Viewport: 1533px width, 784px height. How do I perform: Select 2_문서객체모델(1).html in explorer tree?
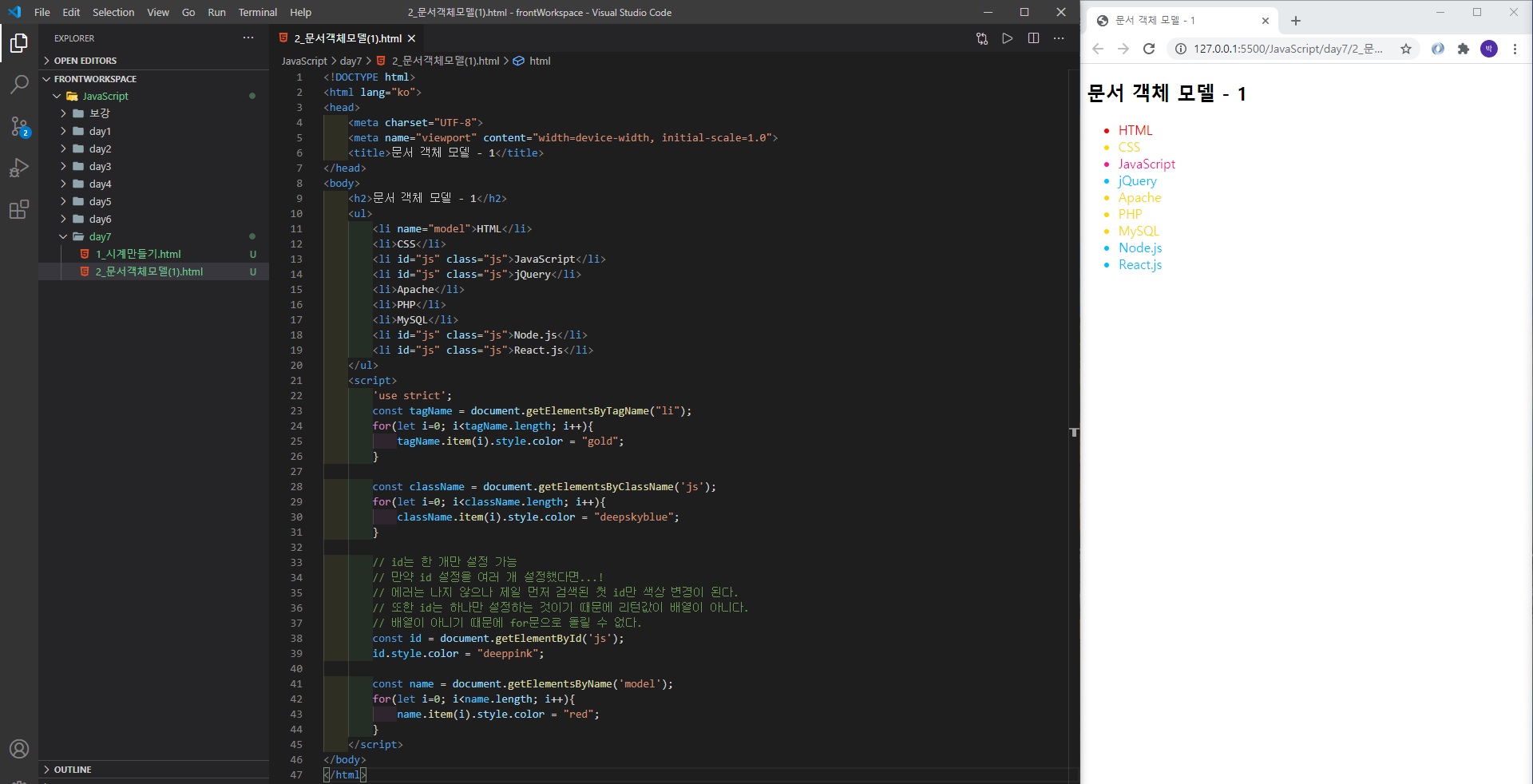tap(153, 271)
